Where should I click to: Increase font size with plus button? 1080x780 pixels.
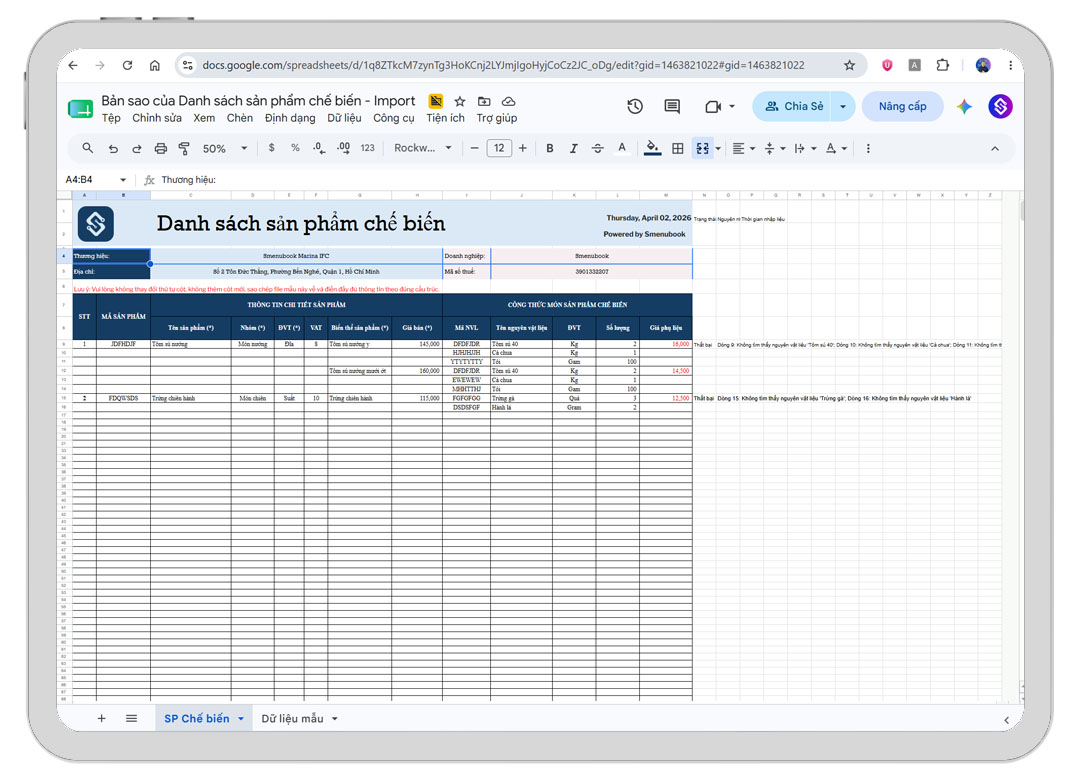[x=523, y=148]
